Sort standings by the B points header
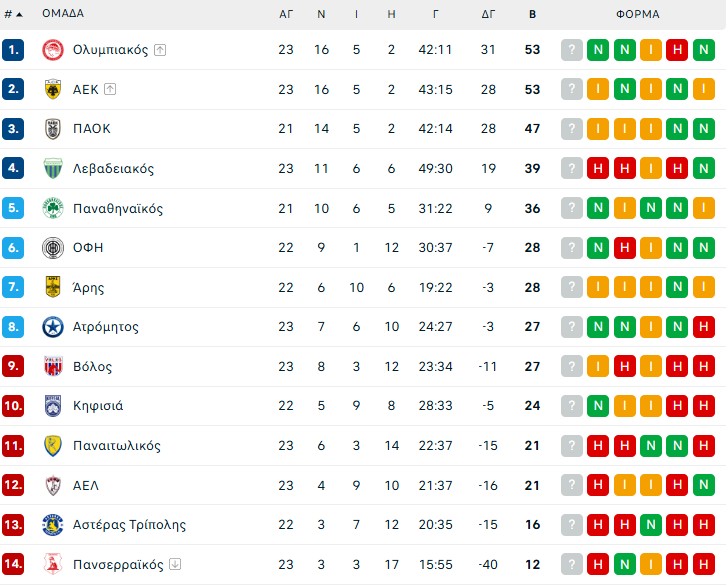This screenshot has width=728, height=586. point(532,14)
